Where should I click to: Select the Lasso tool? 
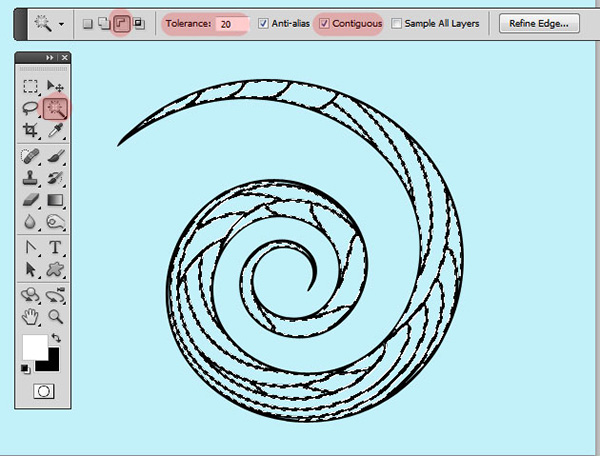tap(30, 108)
